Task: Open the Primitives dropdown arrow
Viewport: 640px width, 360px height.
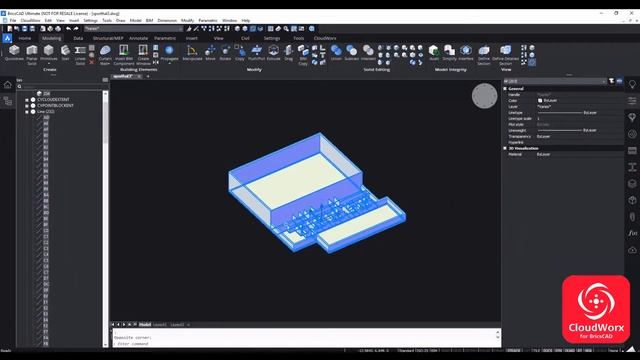Action: coord(49,64)
